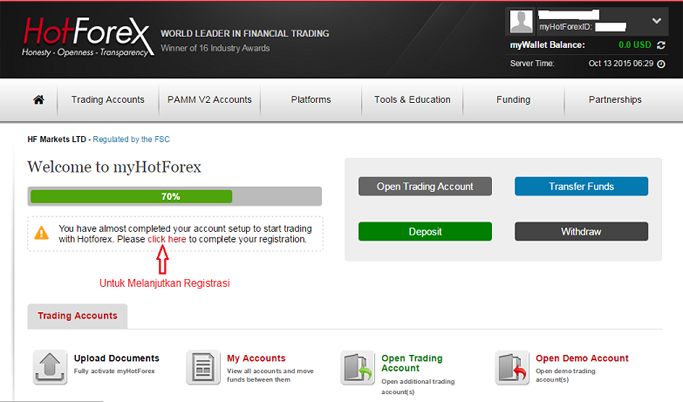This screenshot has height=402, width=683.
Task: Click 'Open additional trading account(s)' description
Action: (x=418, y=387)
